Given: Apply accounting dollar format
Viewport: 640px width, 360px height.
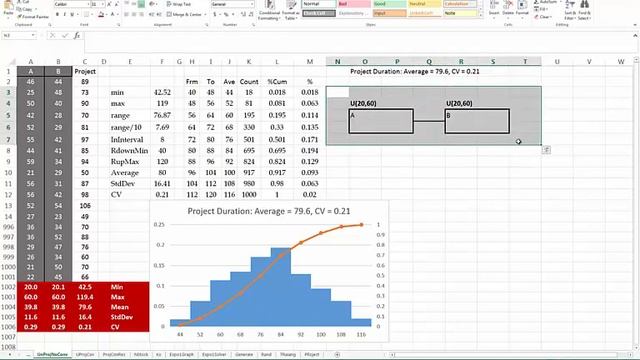Looking at the screenshot, I should [215, 15].
